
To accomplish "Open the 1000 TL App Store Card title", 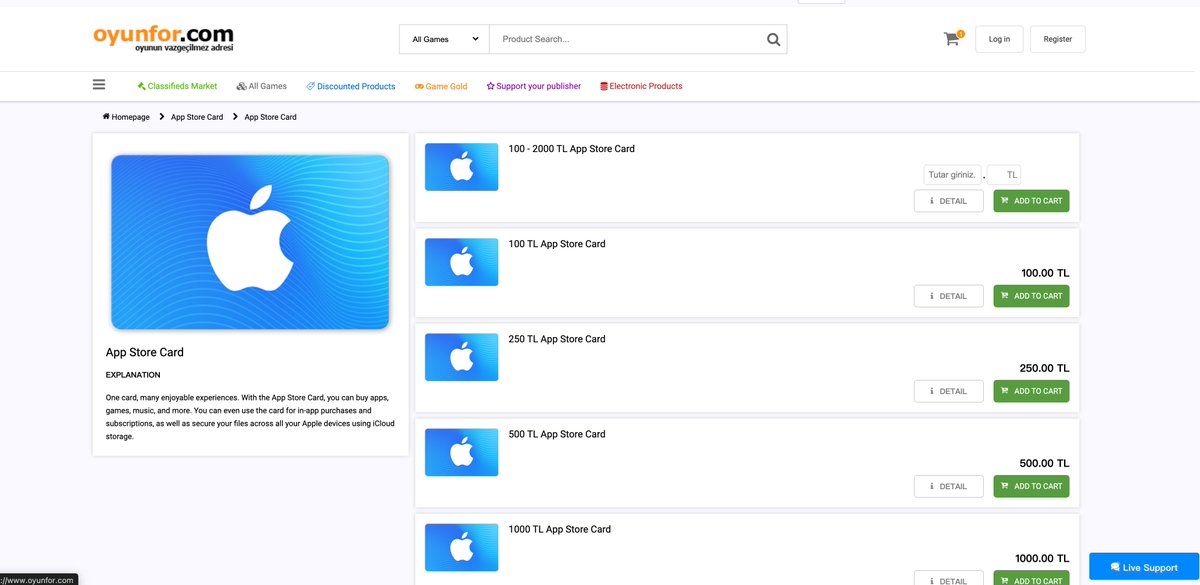I will coord(559,529).
